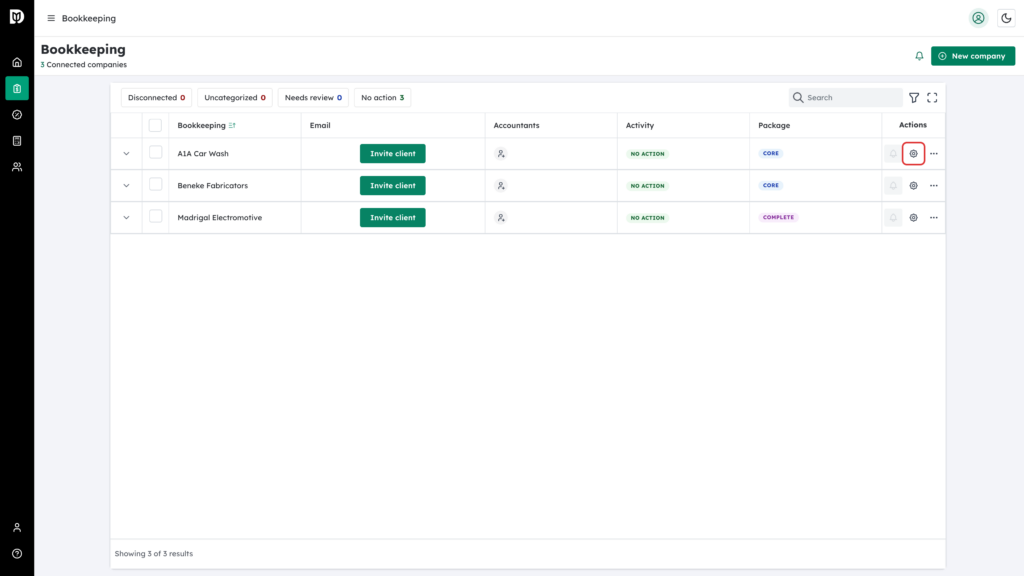1024x576 pixels.
Task: Open the user profile icon at sidebar bottom
Action: click(17, 528)
